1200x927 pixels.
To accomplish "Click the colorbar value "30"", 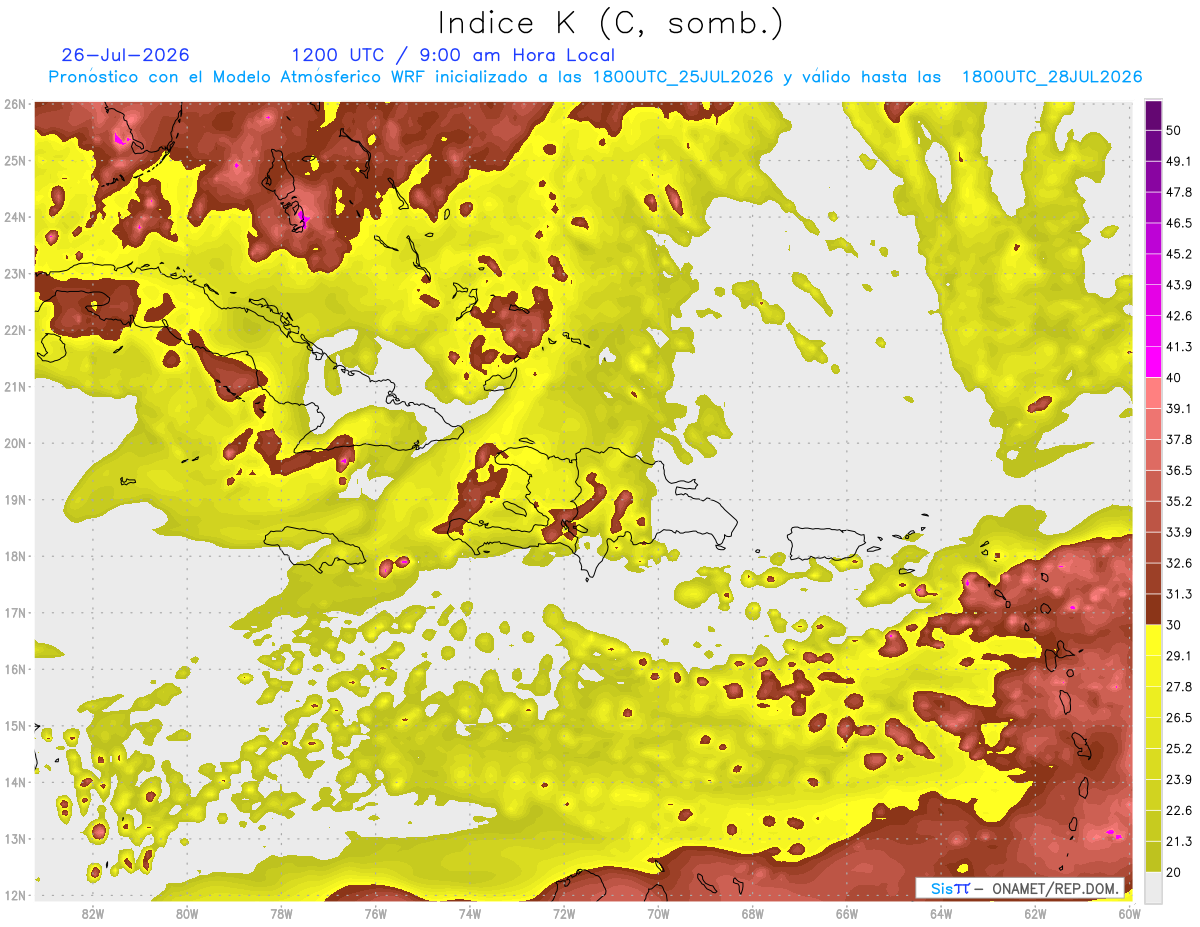I will click(1176, 625).
